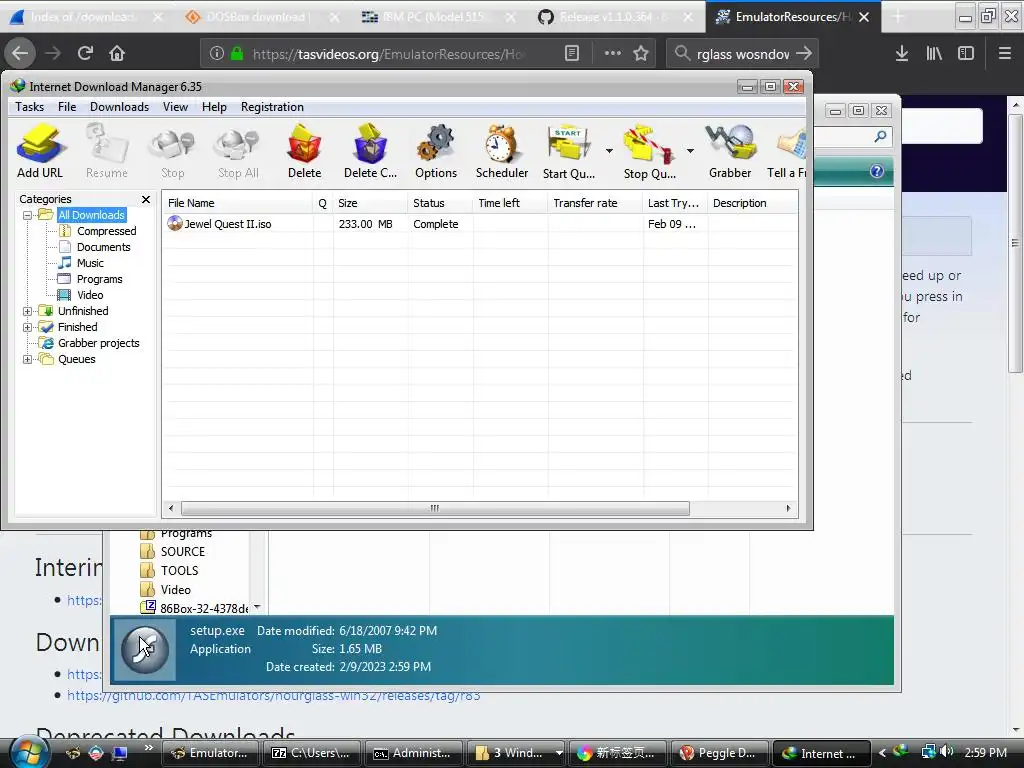This screenshot has height=768, width=1024.
Task: Expand the Finished category node
Action: click(x=27, y=327)
